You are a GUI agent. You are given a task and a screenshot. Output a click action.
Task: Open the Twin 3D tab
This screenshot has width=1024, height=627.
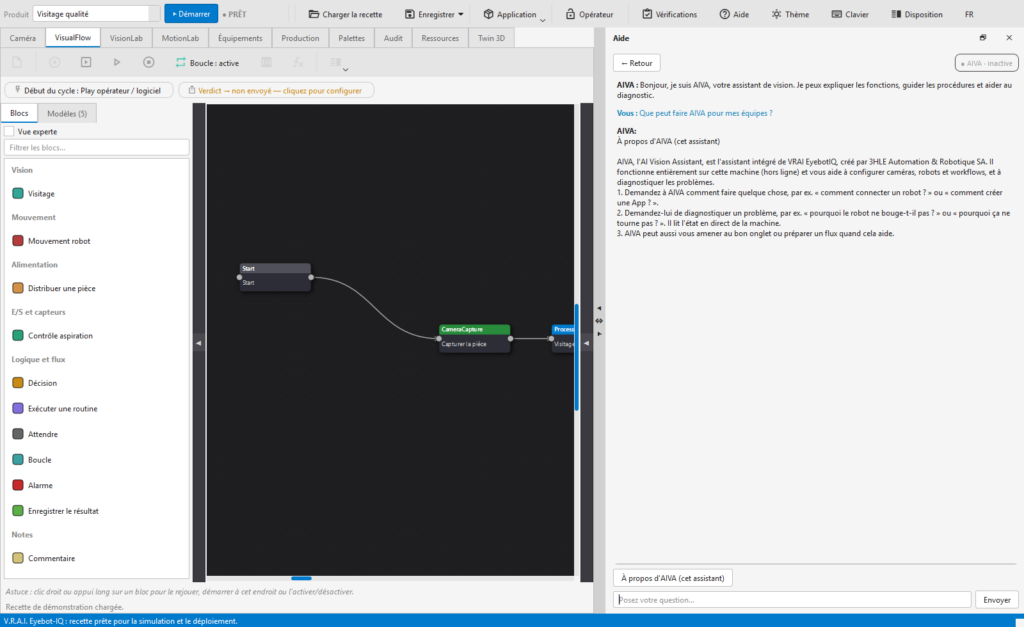(x=491, y=38)
